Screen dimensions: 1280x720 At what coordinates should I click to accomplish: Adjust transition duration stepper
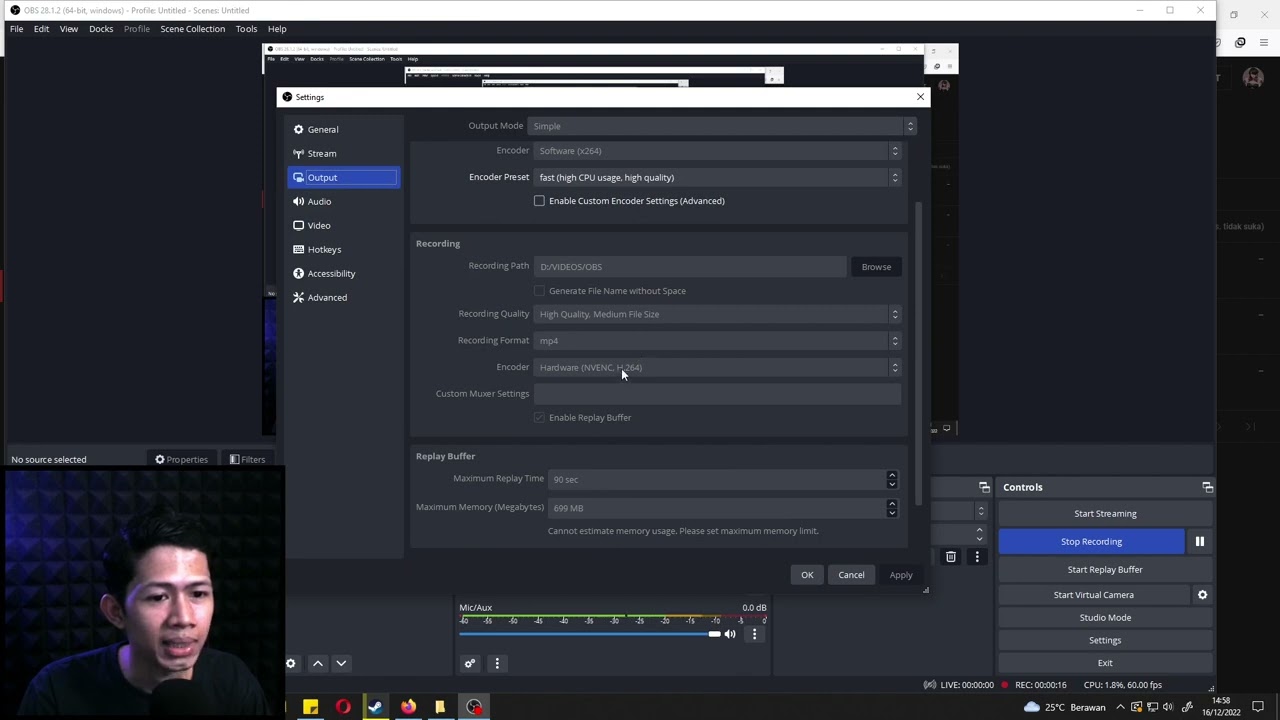pos(979,534)
